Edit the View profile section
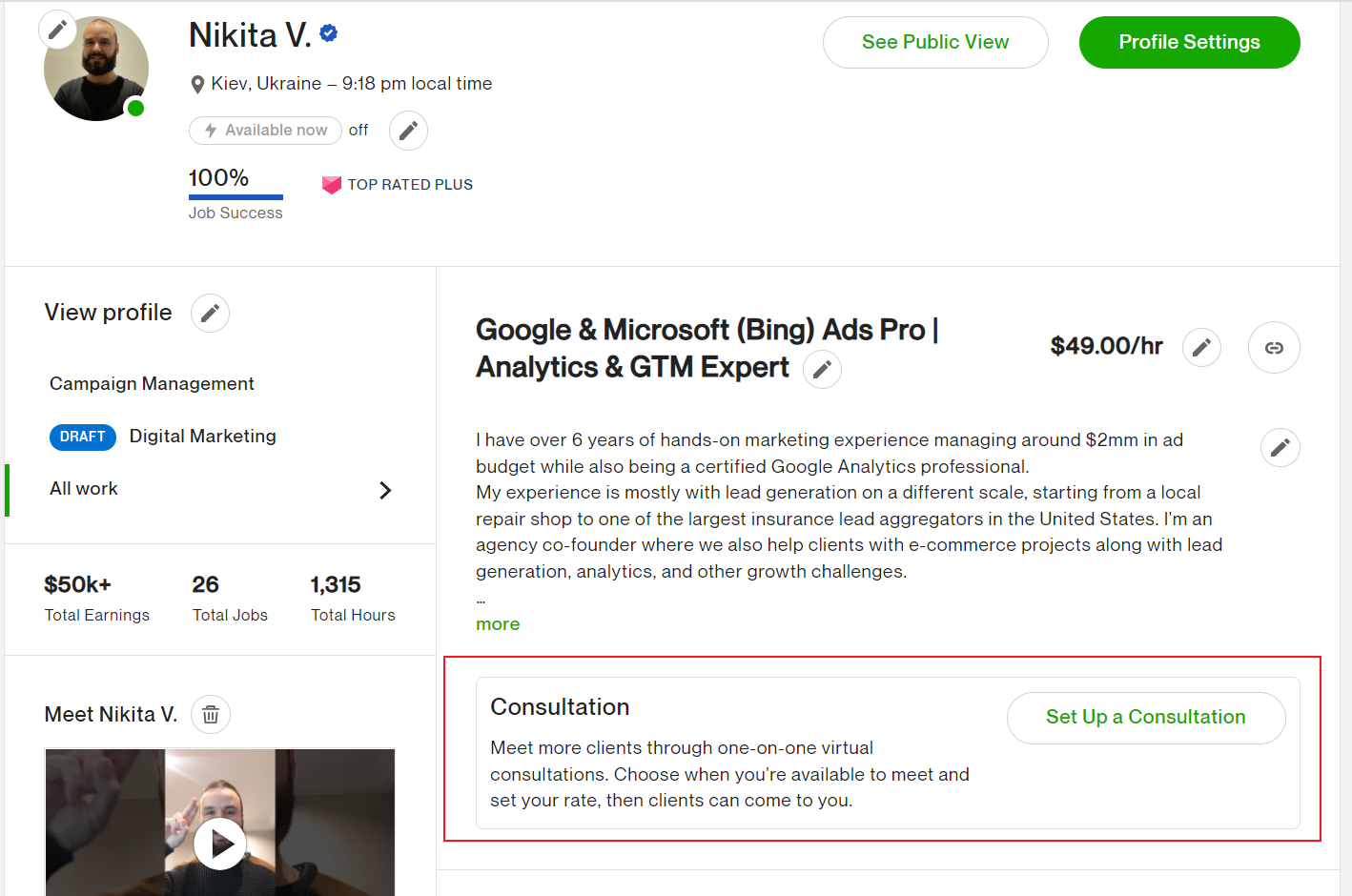Image resolution: width=1352 pixels, height=896 pixels. click(210, 313)
